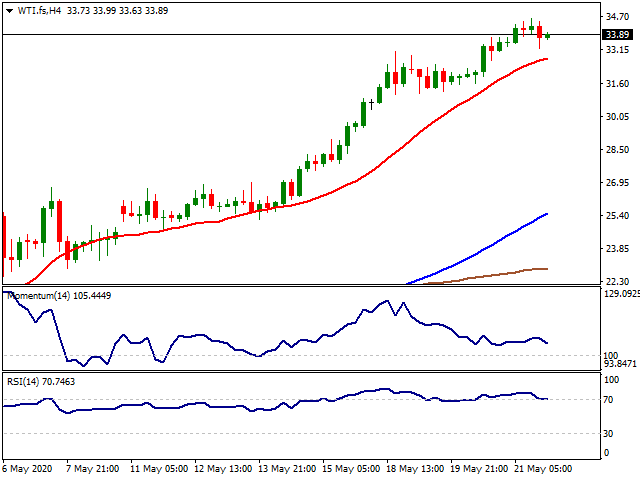
Task: Click the RSI 70 level label
Action: pyautogui.click(x=608, y=400)
